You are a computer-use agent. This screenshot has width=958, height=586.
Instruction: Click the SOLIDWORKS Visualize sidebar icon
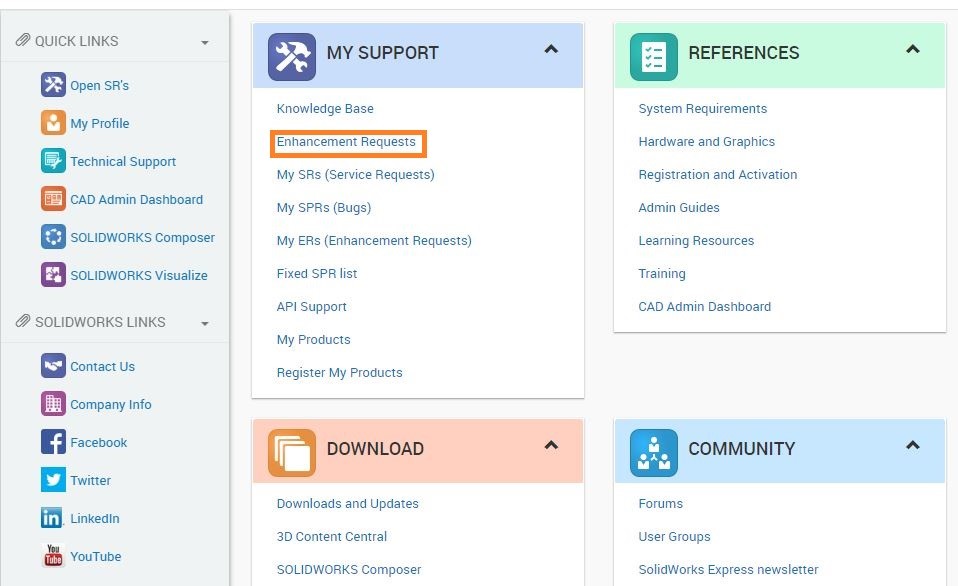[53, 274]
